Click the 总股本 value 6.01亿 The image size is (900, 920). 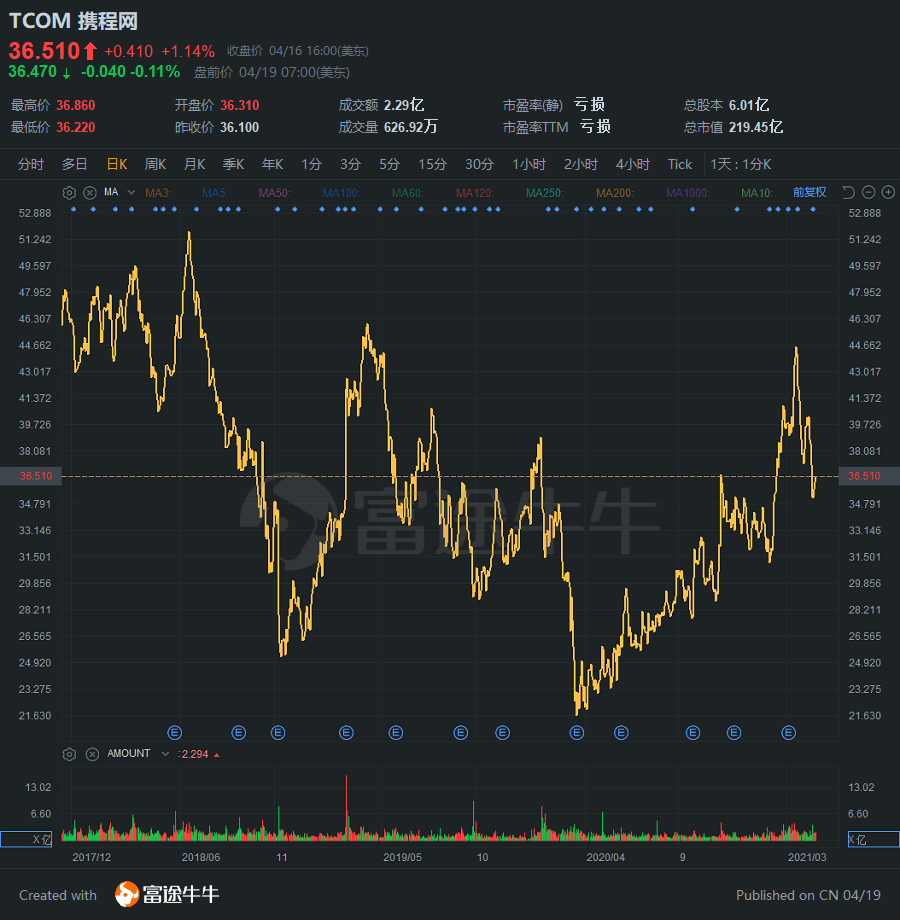[749, 106]
